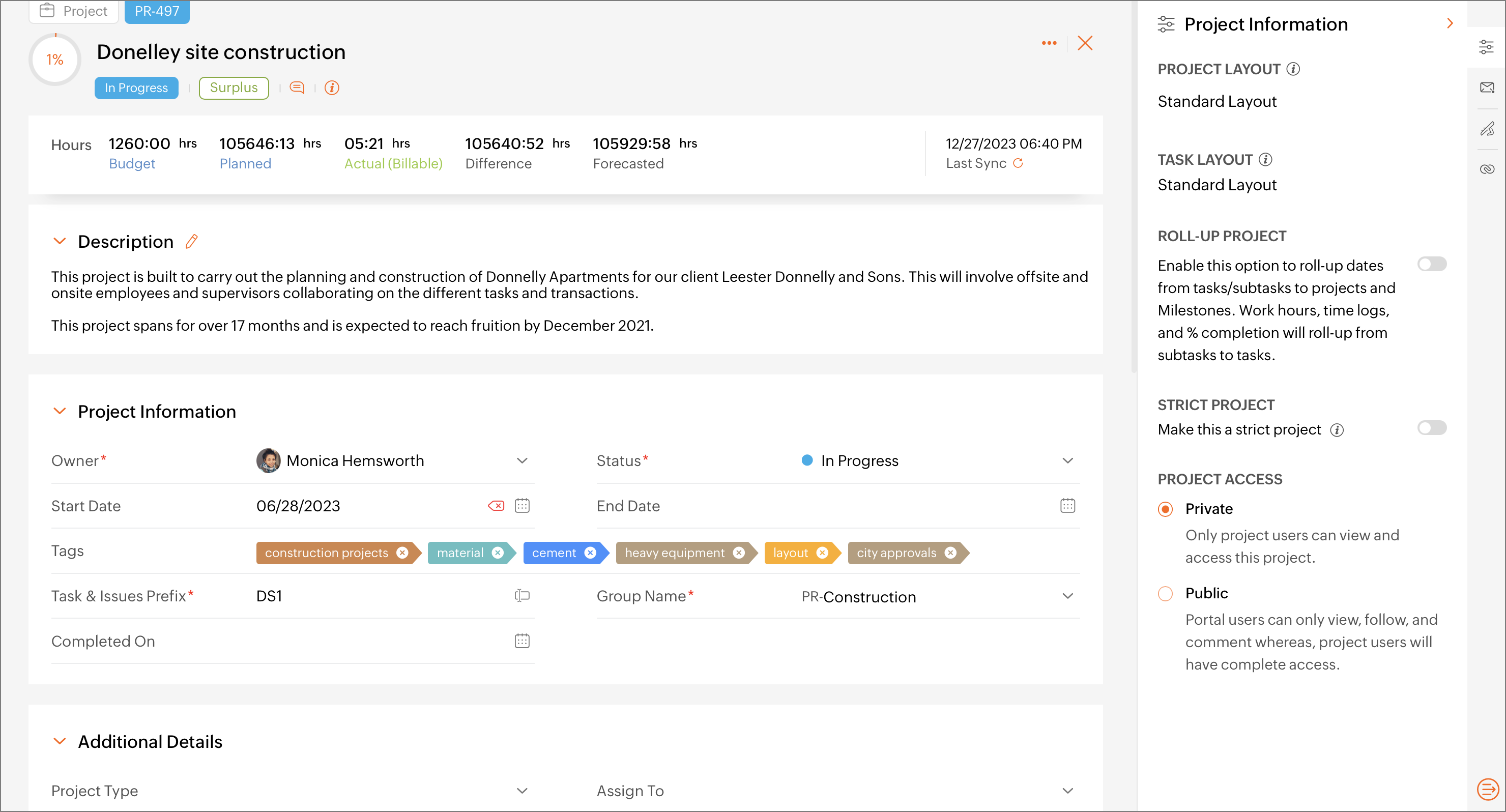Open the three-dot more options menu
1506x812 pixels.
(1049, 43)
